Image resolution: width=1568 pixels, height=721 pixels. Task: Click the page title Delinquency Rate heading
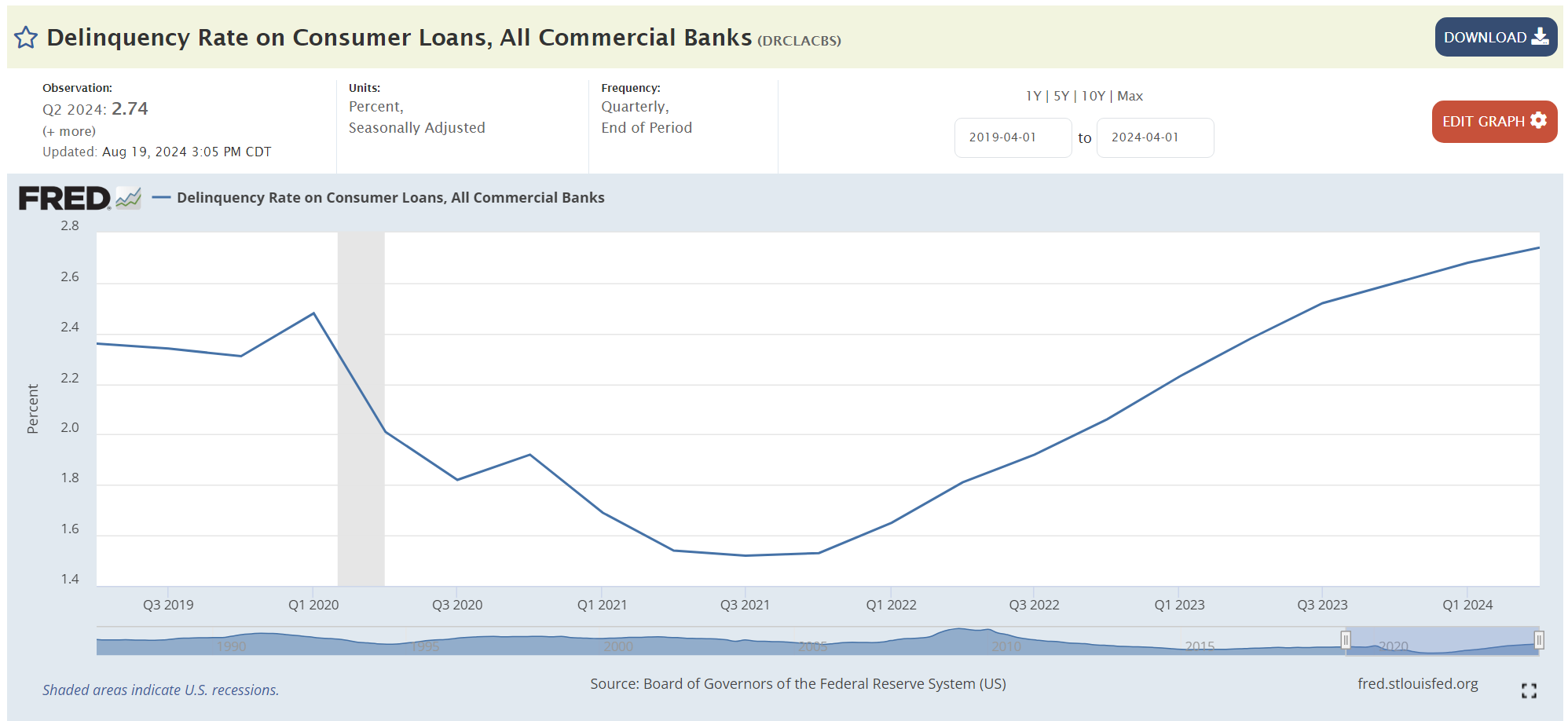(399, 38)
